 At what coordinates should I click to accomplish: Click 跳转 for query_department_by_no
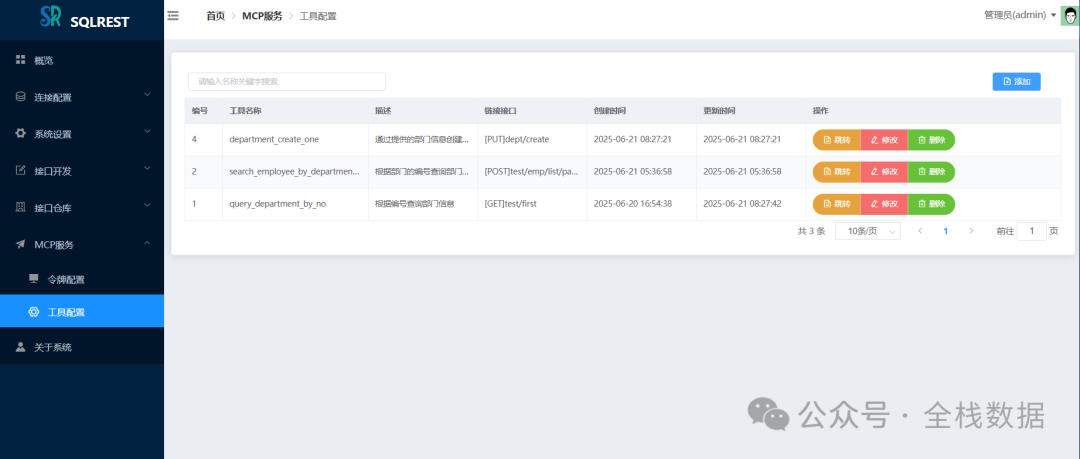pos(837,204)
